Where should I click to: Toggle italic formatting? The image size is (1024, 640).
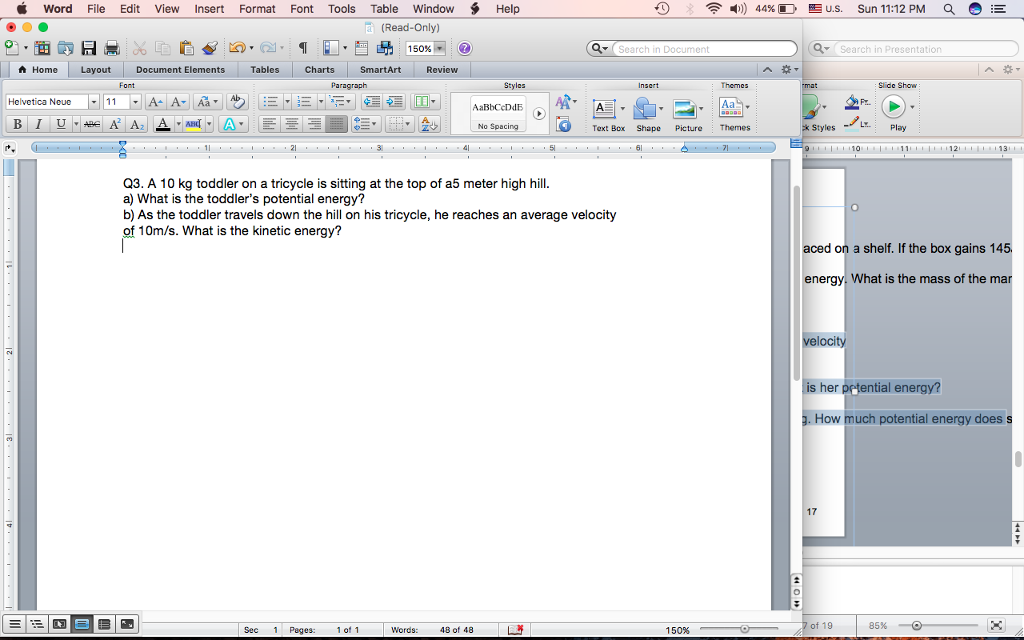(x=38, y=124)
